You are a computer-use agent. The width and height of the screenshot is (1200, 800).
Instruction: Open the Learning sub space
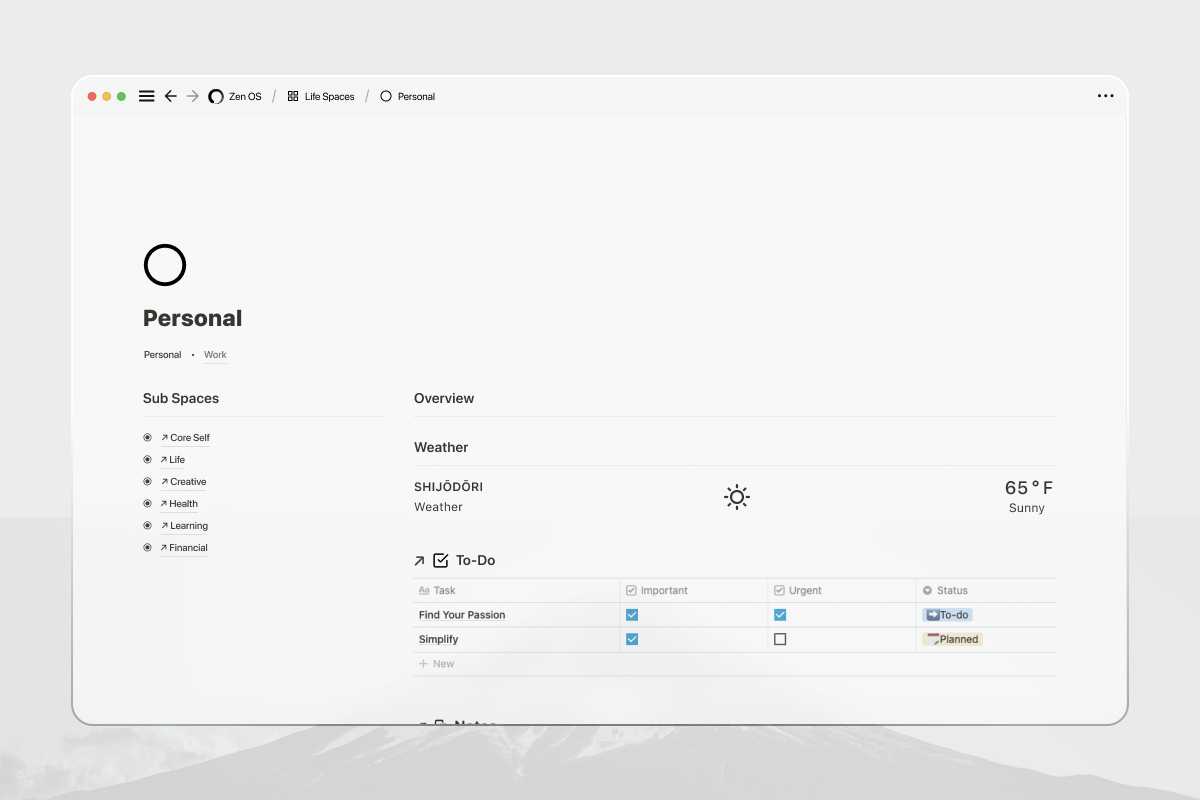coord(184,526)
